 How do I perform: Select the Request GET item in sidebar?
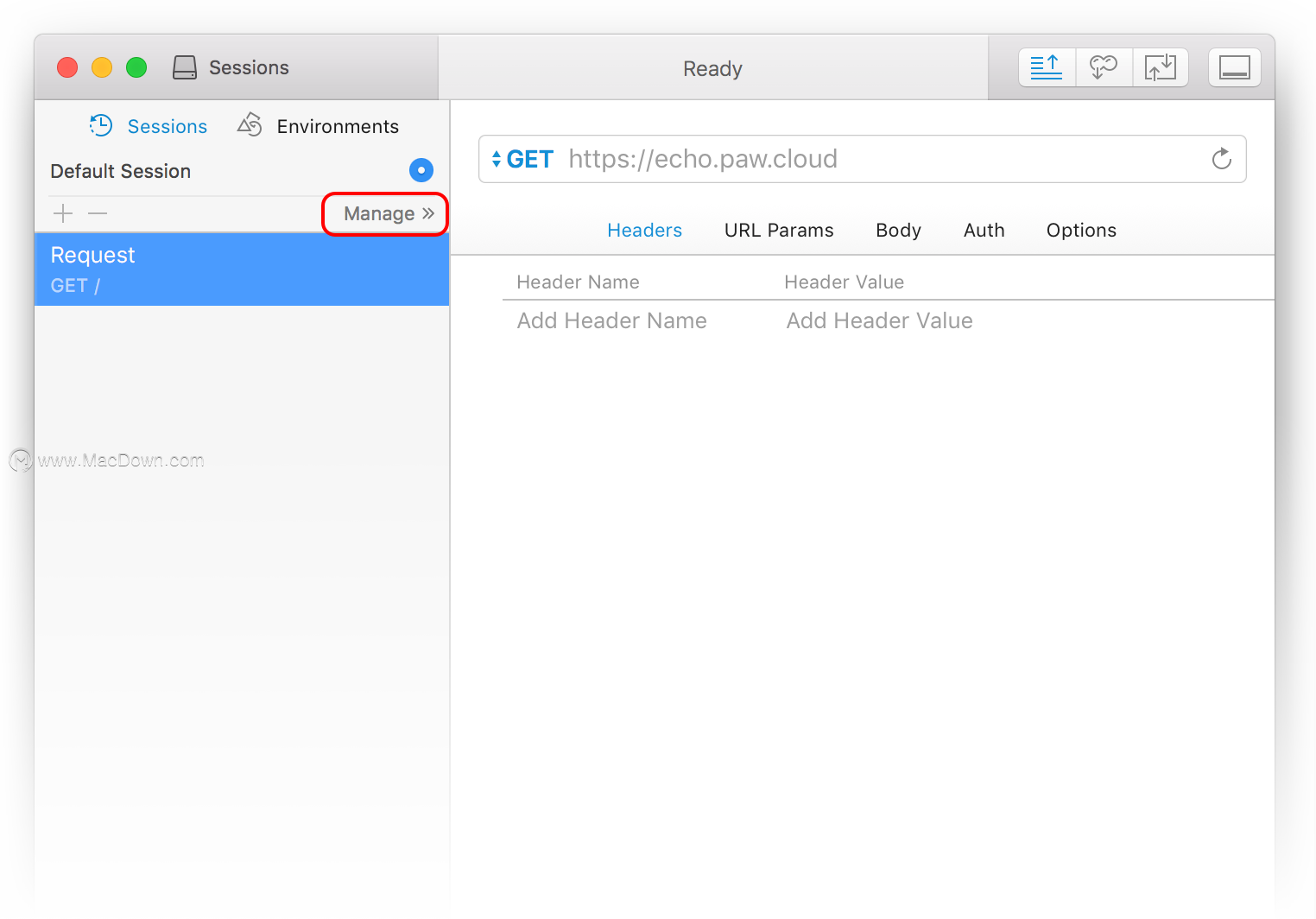point(242,269)
